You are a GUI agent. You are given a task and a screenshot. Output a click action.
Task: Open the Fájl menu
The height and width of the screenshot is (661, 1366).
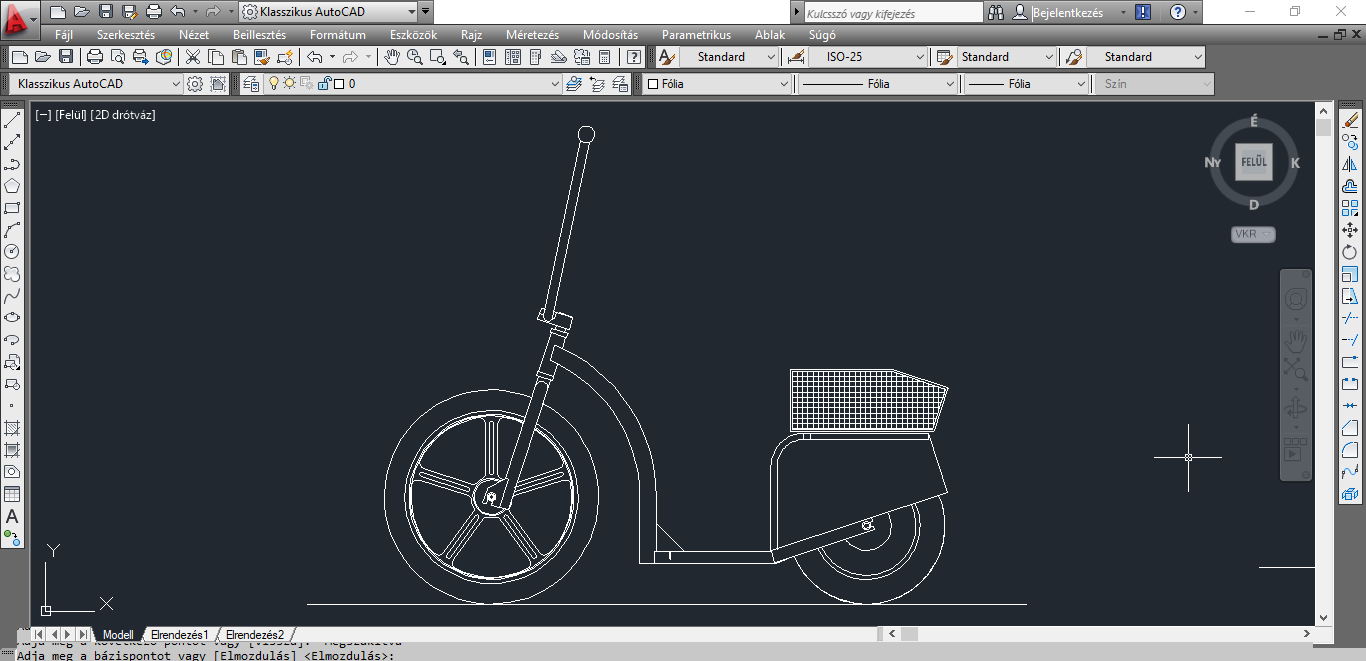[64, 35]
